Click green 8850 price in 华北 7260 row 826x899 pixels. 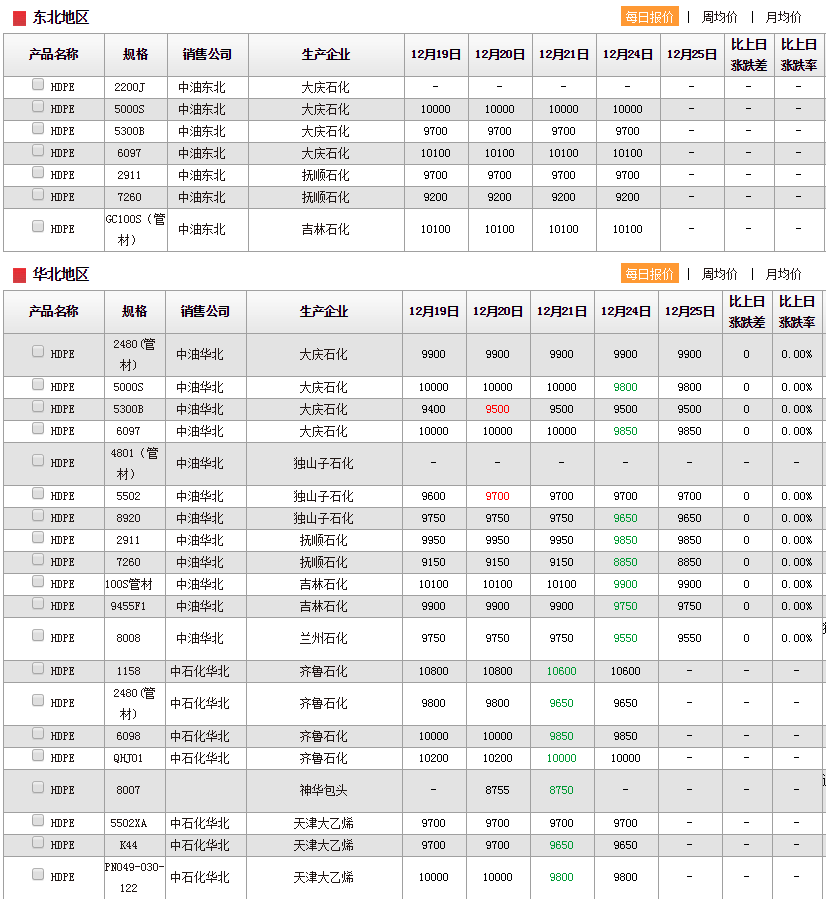pyautogui.click(x=625, y=562)
